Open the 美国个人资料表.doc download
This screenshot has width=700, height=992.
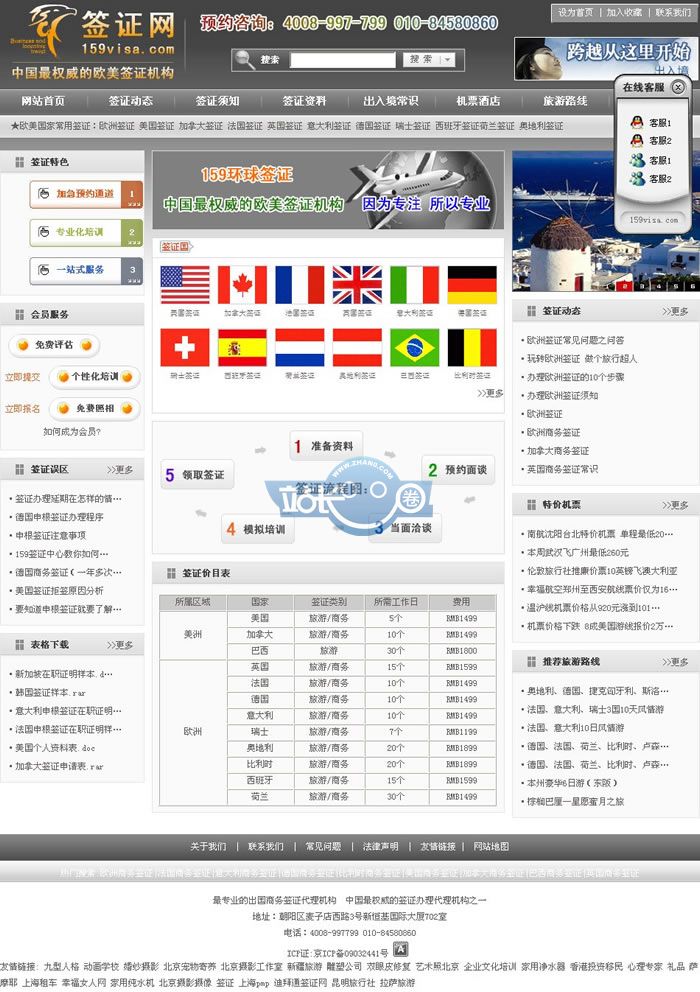click(55, 747)
